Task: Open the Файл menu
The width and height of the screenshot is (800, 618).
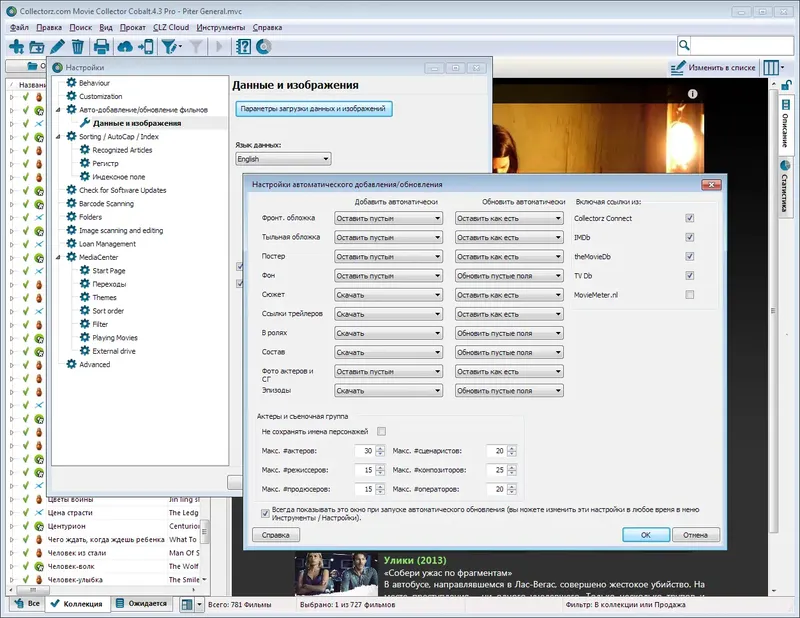Action: coord(19,28)
